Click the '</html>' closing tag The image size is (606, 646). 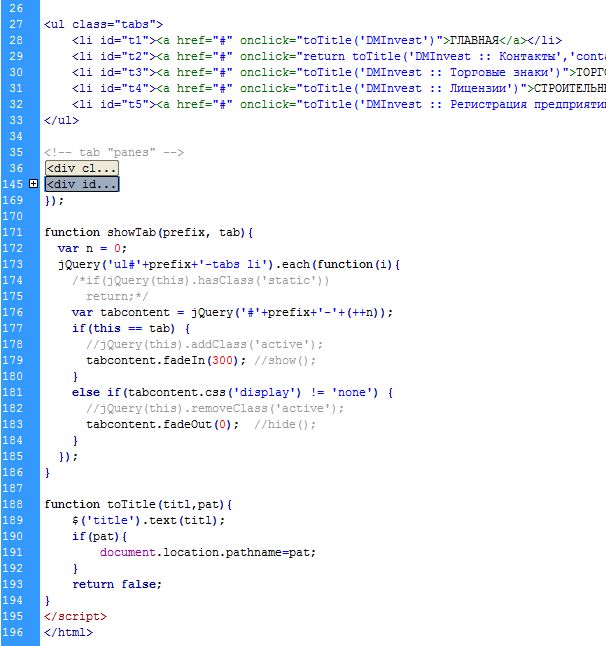pyautogui.click(x=68, y=632)
